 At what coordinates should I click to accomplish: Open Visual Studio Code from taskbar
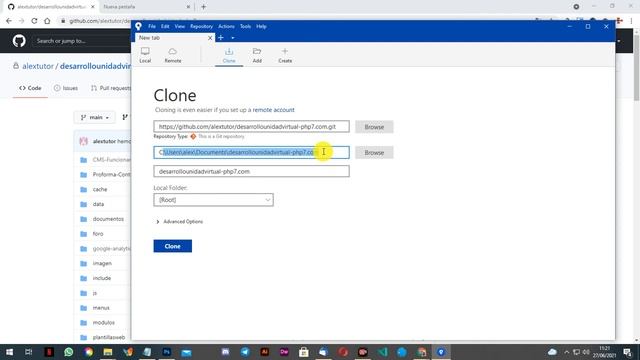pyautogui.click(x=382, y=352)
